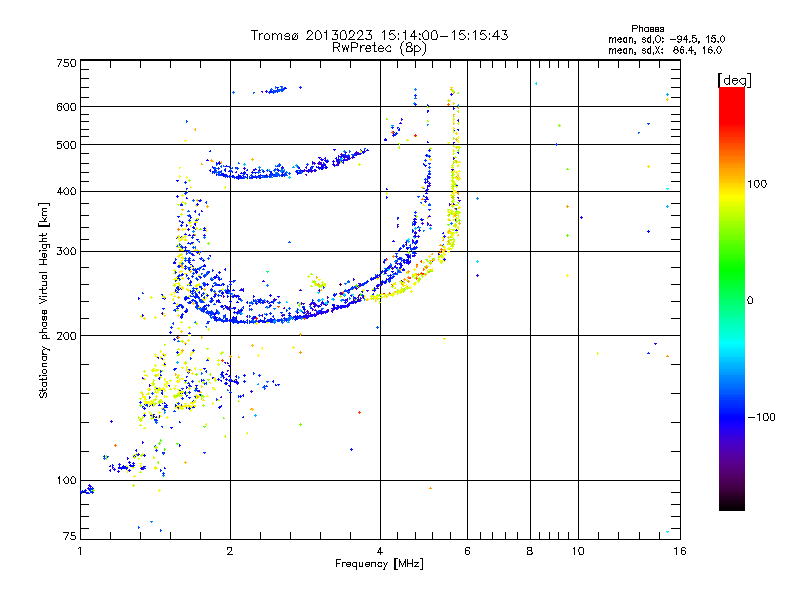Click the x-axis tick label '8'

[x=530, y=551]
